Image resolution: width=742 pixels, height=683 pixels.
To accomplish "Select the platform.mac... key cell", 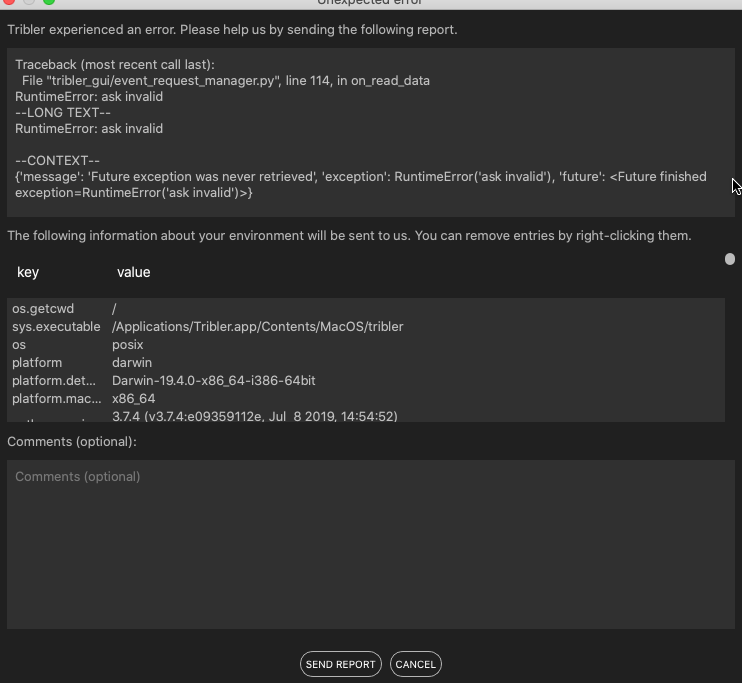I will pyautogui.click(x=57, y=399).
